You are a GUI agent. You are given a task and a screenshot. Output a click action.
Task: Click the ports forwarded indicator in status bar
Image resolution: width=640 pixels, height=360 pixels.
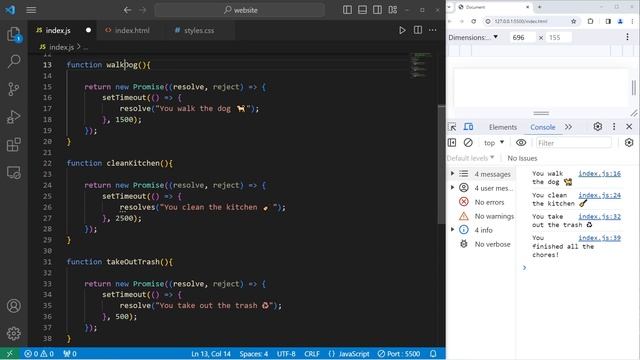70,353
